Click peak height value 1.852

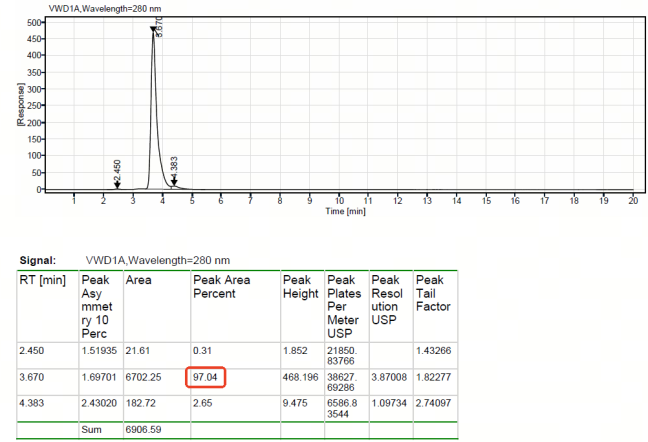295,351
